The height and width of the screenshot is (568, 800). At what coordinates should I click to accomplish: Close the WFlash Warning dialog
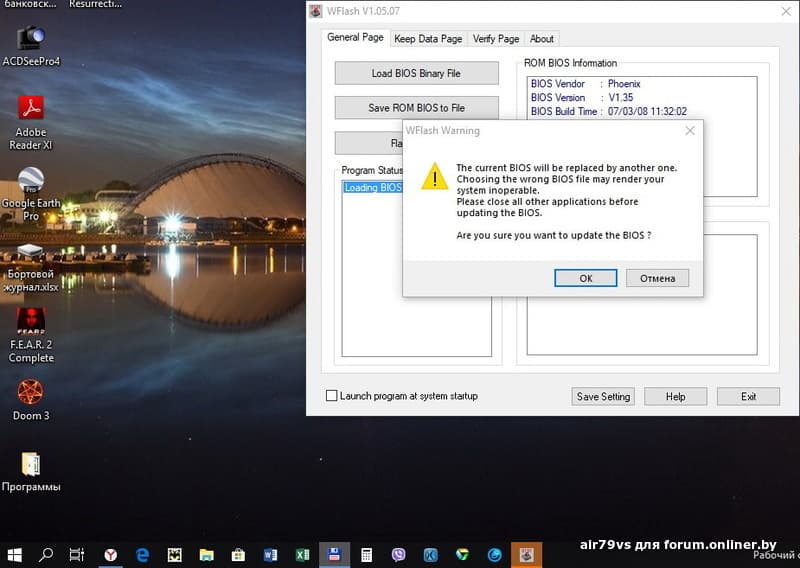(x=689, y=131)
